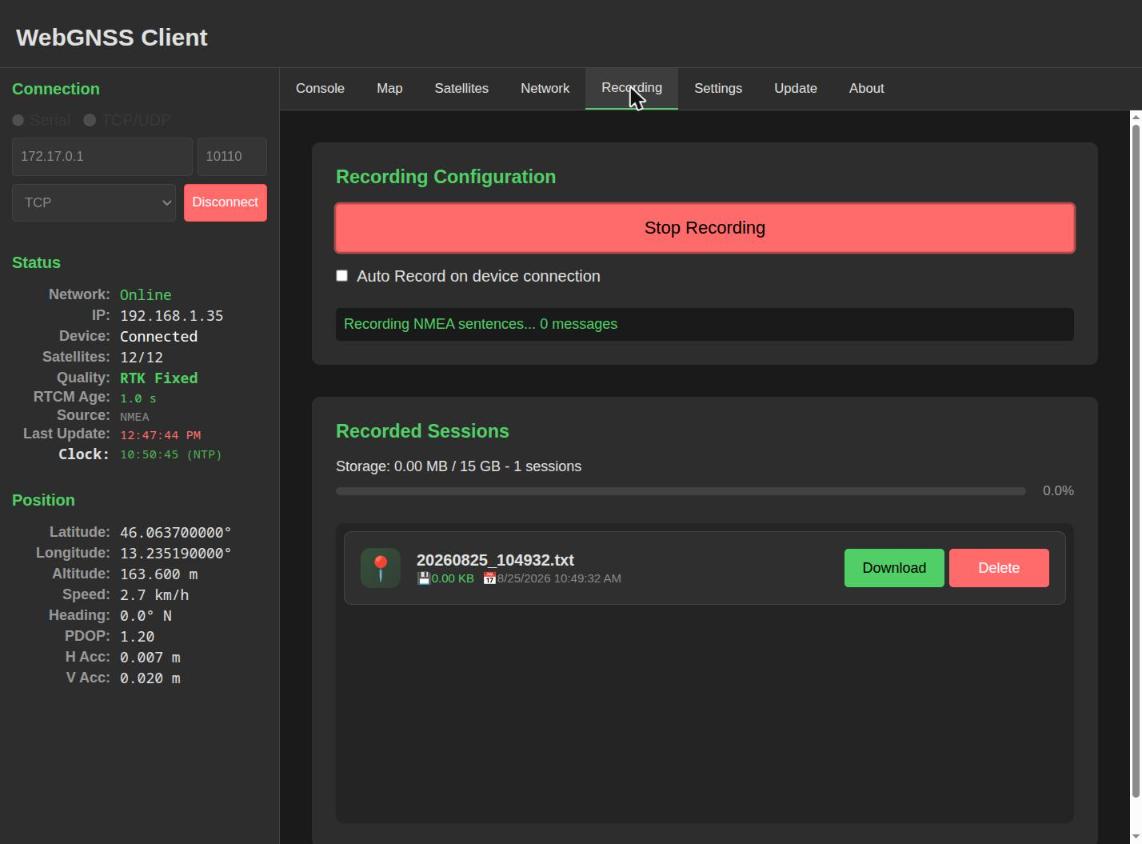Viewport: 1142px width, 844px height.
Task: Click the H Acc value 0.007 m
Action: 150,658
